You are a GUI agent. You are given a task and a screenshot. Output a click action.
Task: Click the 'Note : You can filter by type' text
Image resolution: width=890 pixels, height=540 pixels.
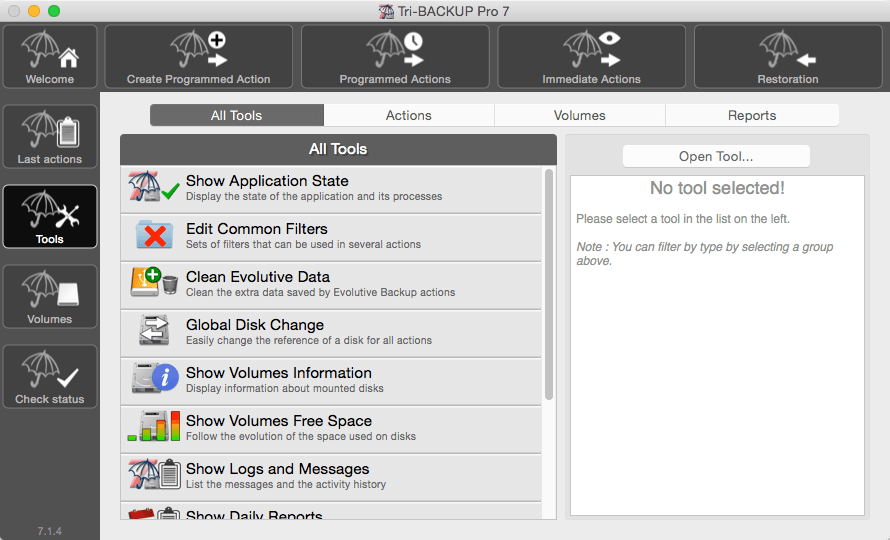704,254
